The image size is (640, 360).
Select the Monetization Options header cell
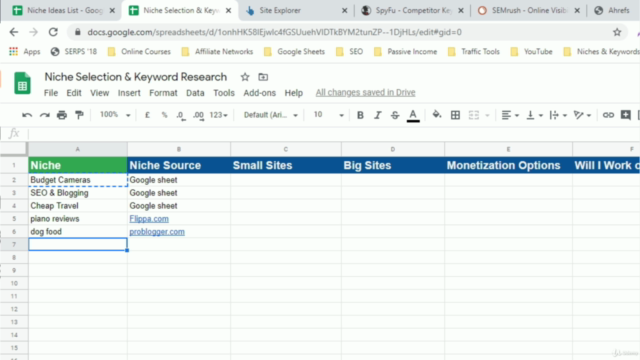508,165
